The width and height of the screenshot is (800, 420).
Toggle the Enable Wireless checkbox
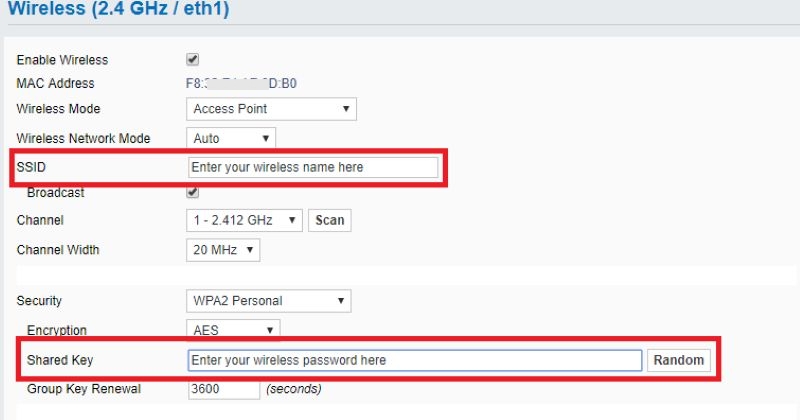pos(193,60)
